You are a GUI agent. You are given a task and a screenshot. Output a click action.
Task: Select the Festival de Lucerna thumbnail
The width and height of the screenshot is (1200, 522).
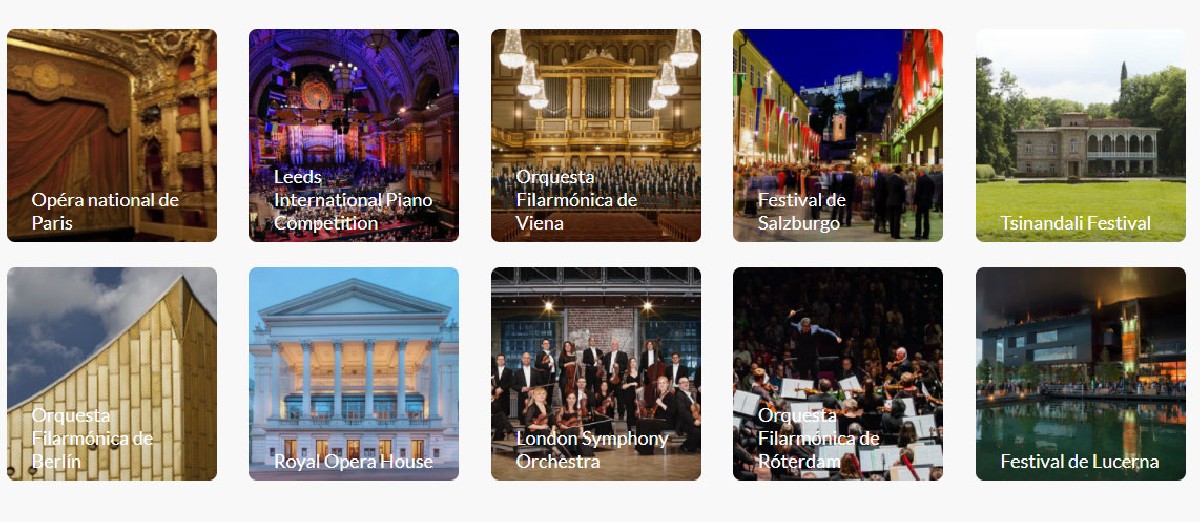(x=1081, y=374)
